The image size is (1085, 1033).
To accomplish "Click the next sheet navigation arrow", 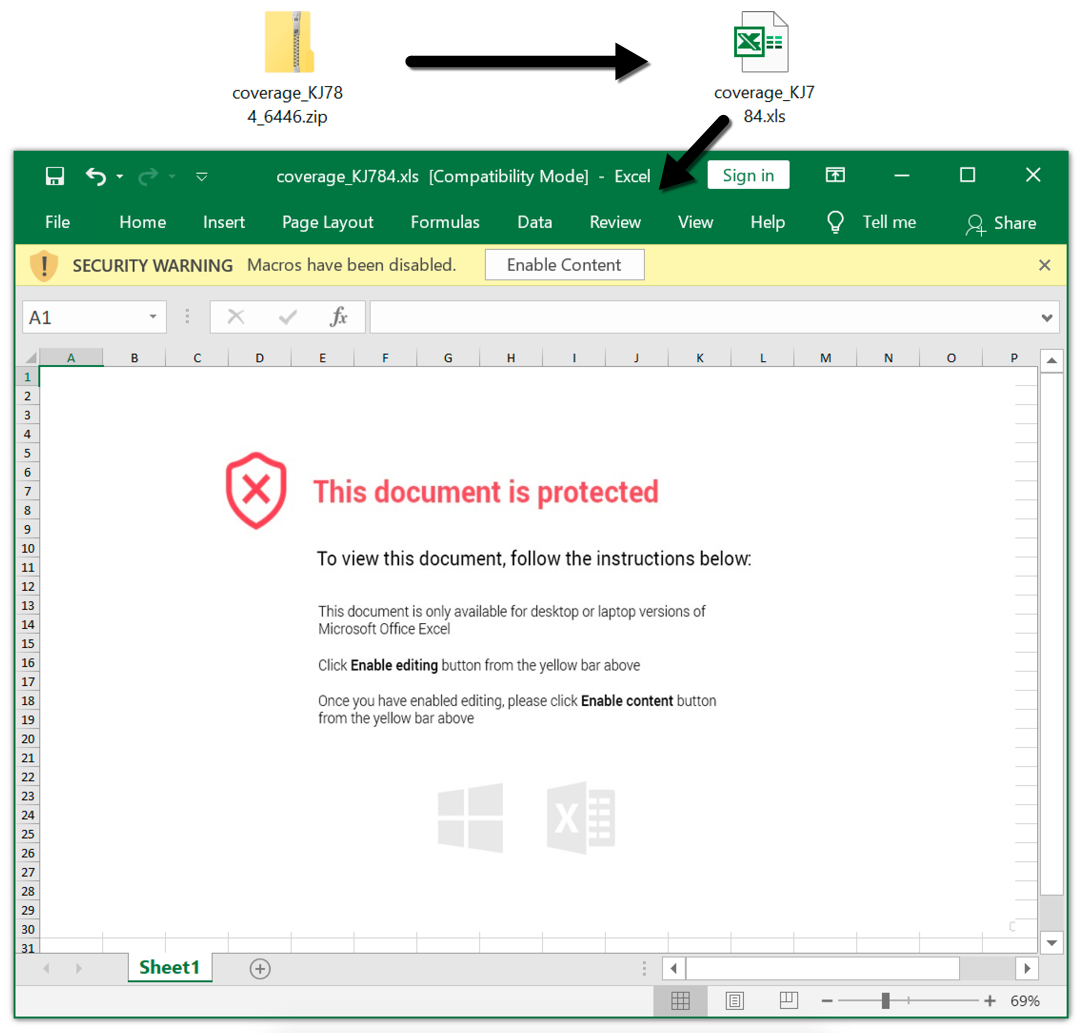I will tap(79, 969).
